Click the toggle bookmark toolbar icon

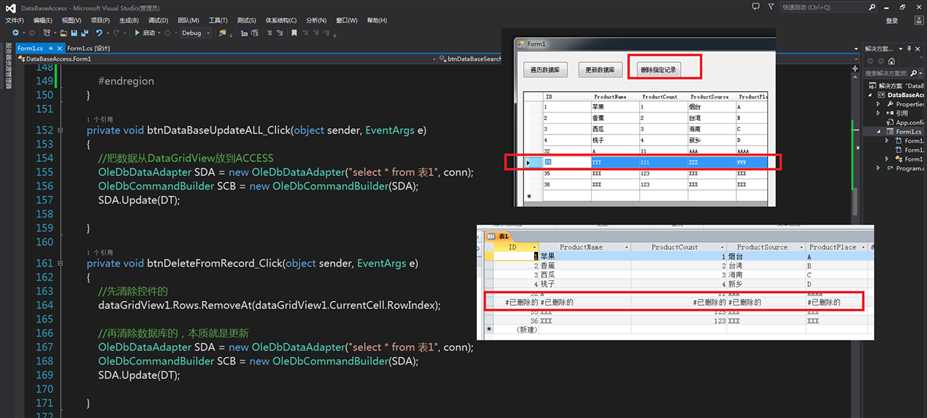294,33
